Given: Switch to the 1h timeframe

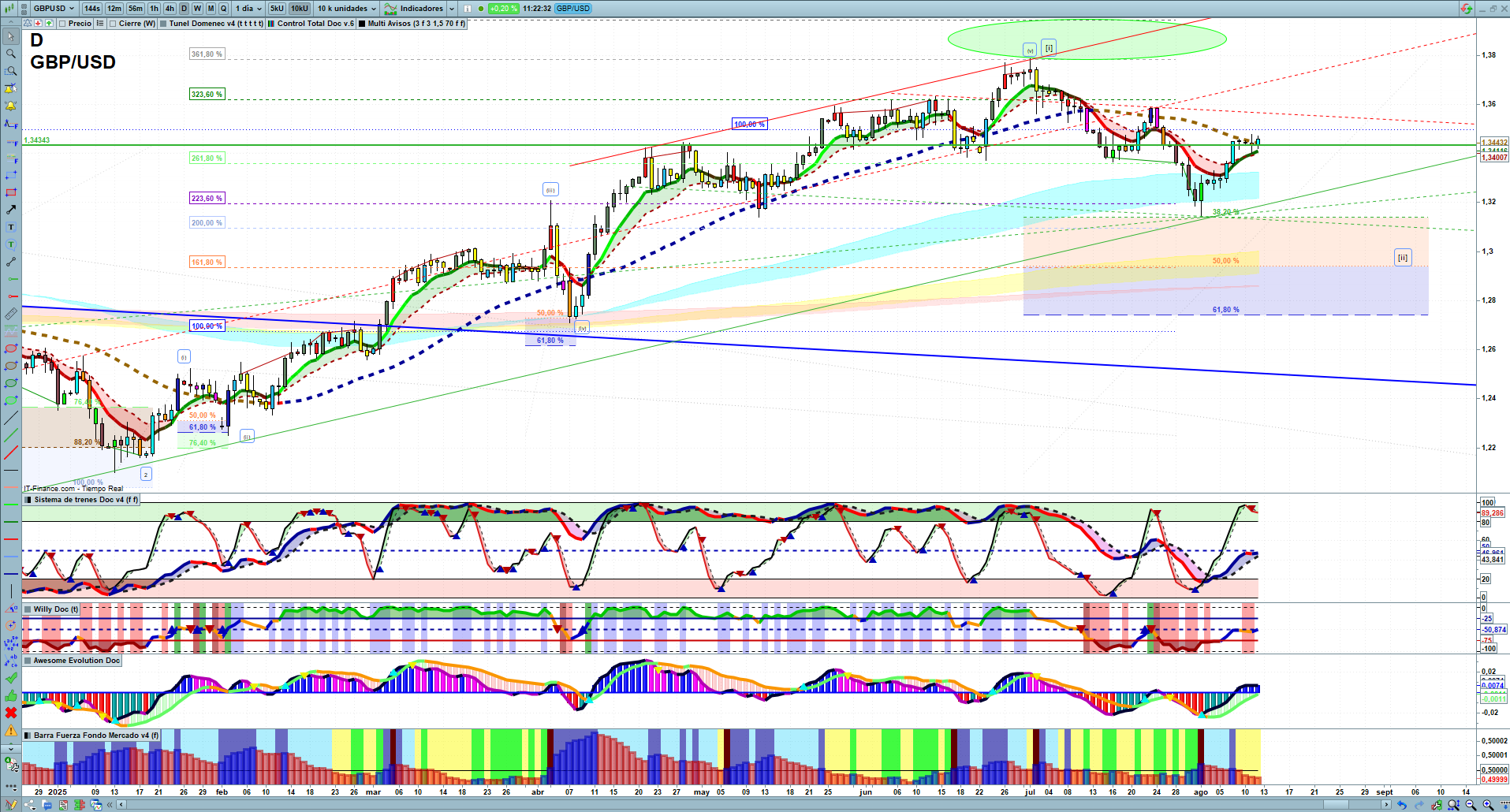Looking at the screenshot, I should tap(154, 9).
